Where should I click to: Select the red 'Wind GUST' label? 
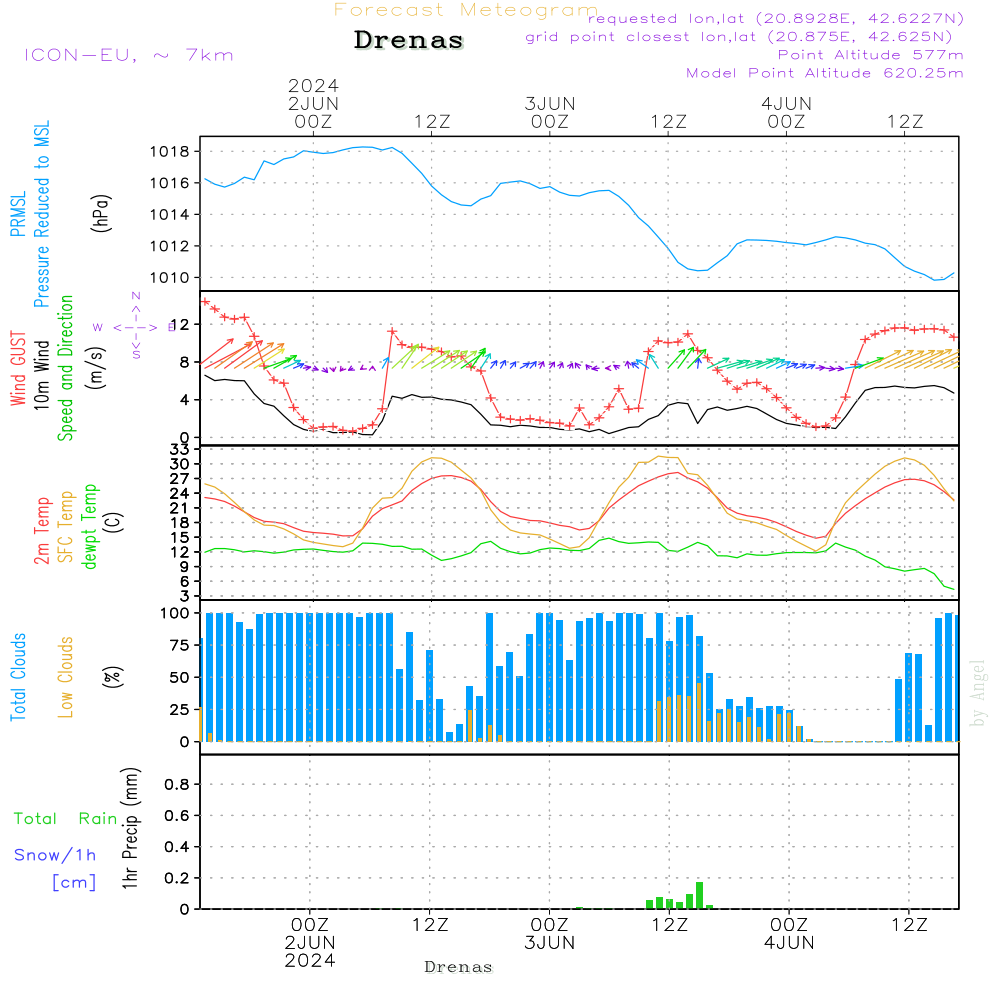point(18,369)
